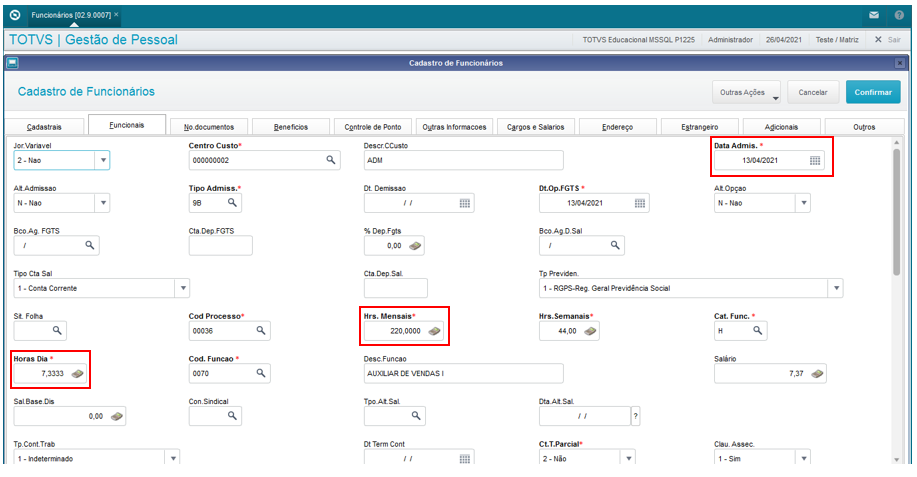Screen dimensions: 917x477
Task: Expand Ct.T.Parcial dropdown
Action: [628, 459]
